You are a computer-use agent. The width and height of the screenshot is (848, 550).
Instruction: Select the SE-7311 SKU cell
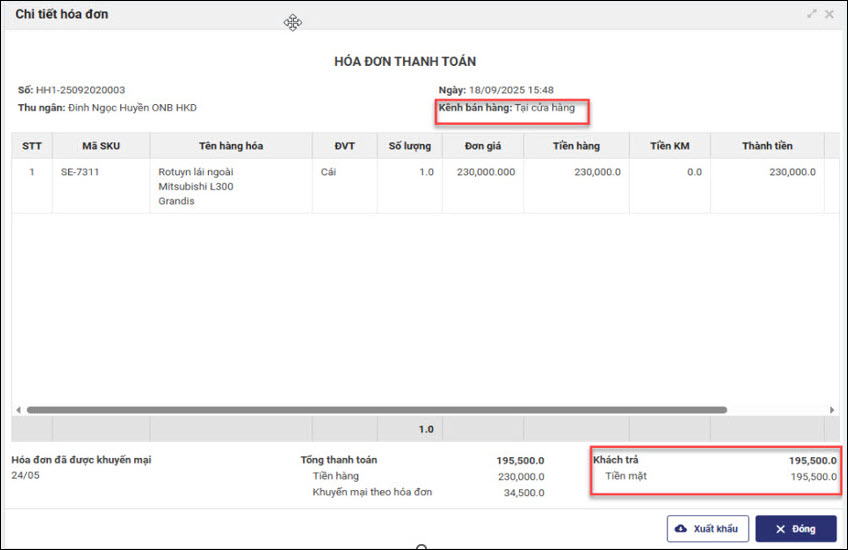[x=79, y=172]
